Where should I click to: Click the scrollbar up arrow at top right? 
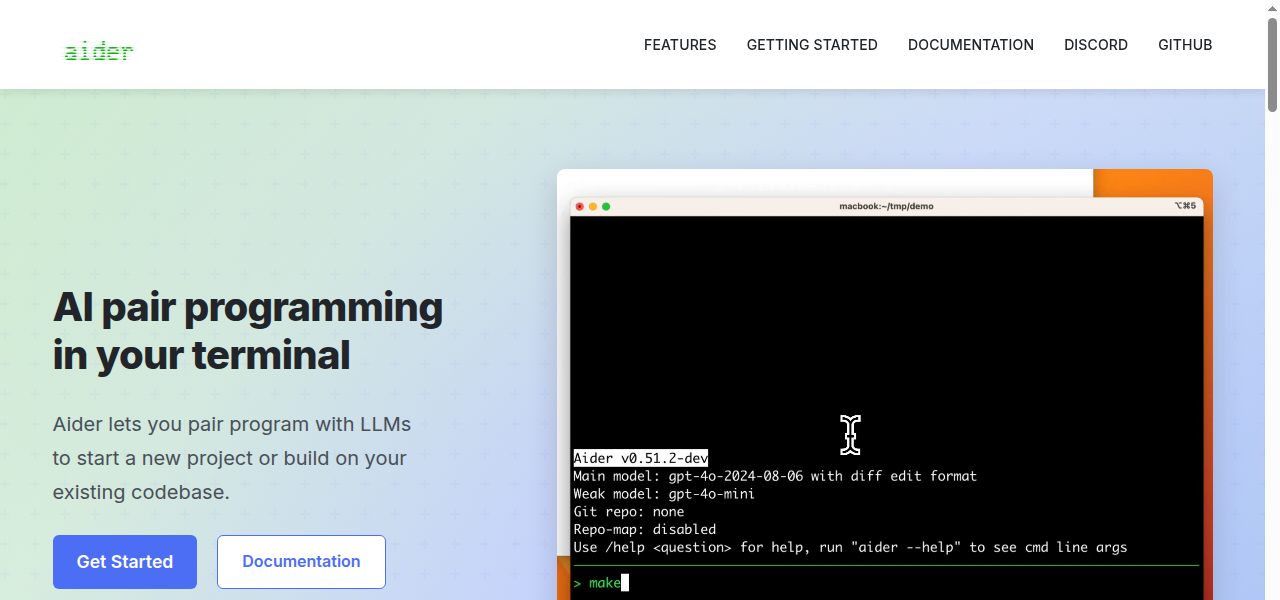[1272, 7]
